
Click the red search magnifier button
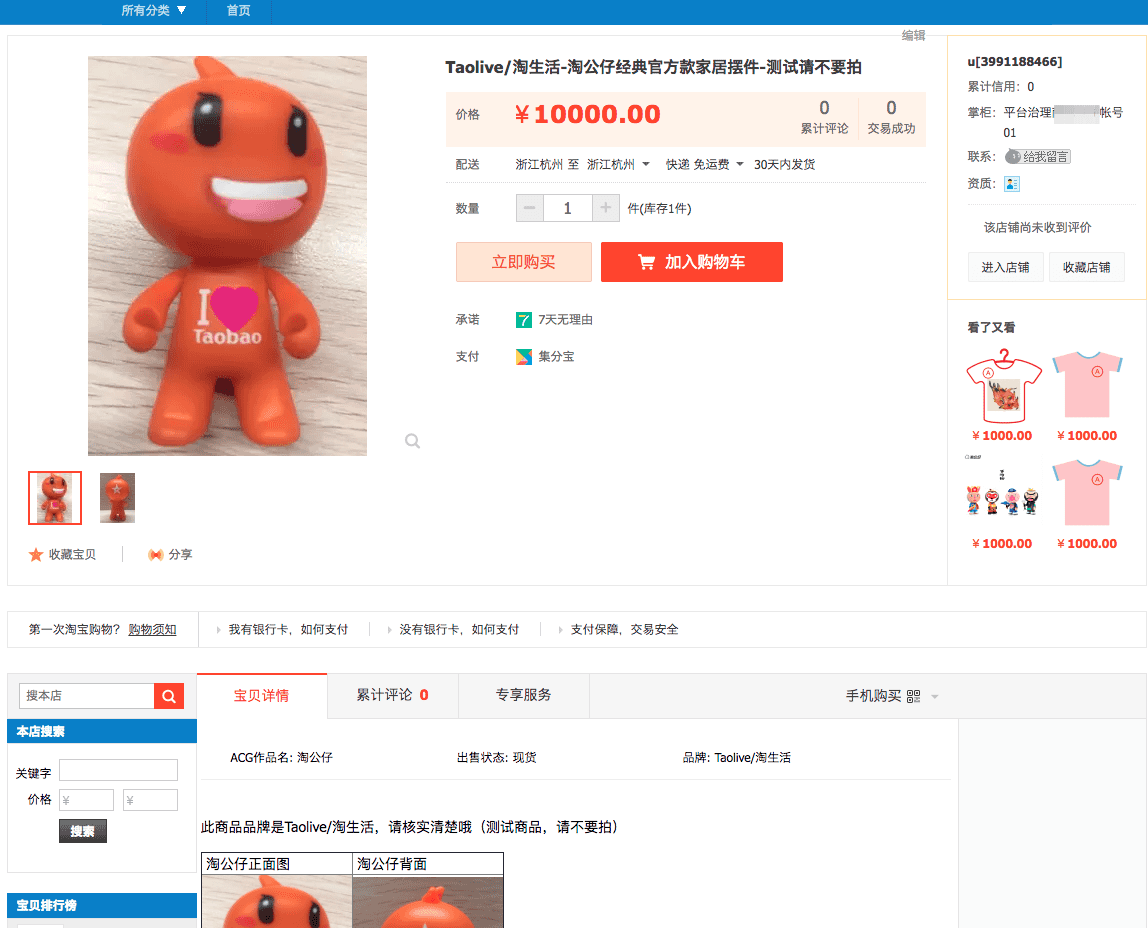[x=169, y=696]
